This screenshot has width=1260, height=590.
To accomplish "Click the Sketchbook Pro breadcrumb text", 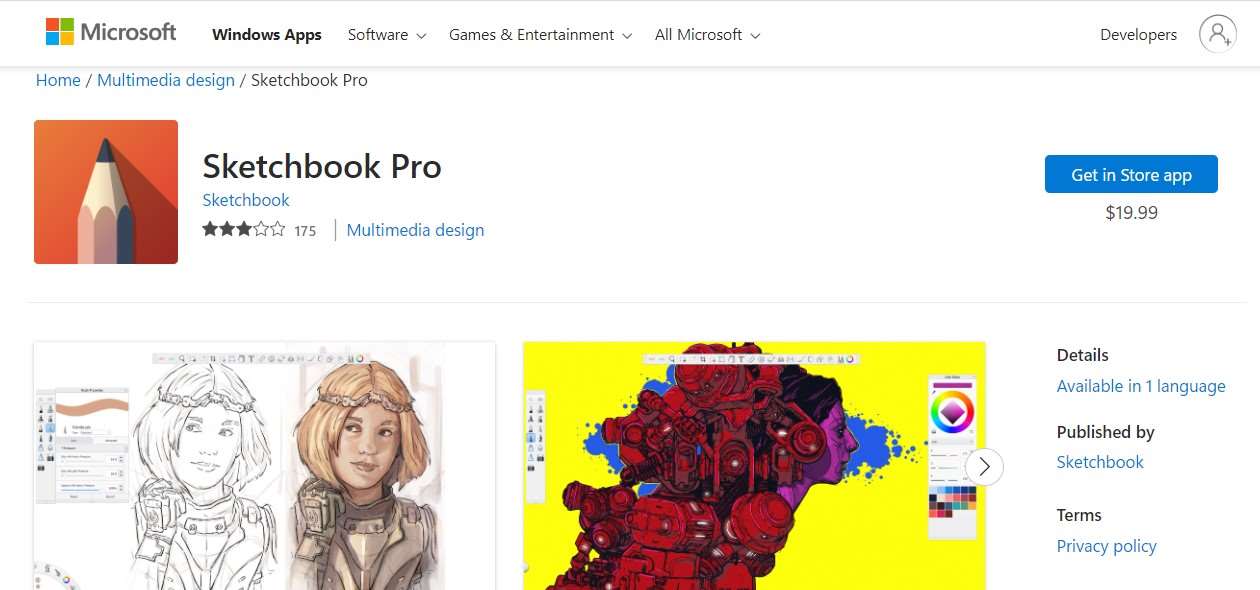I will tap(309, 80).
